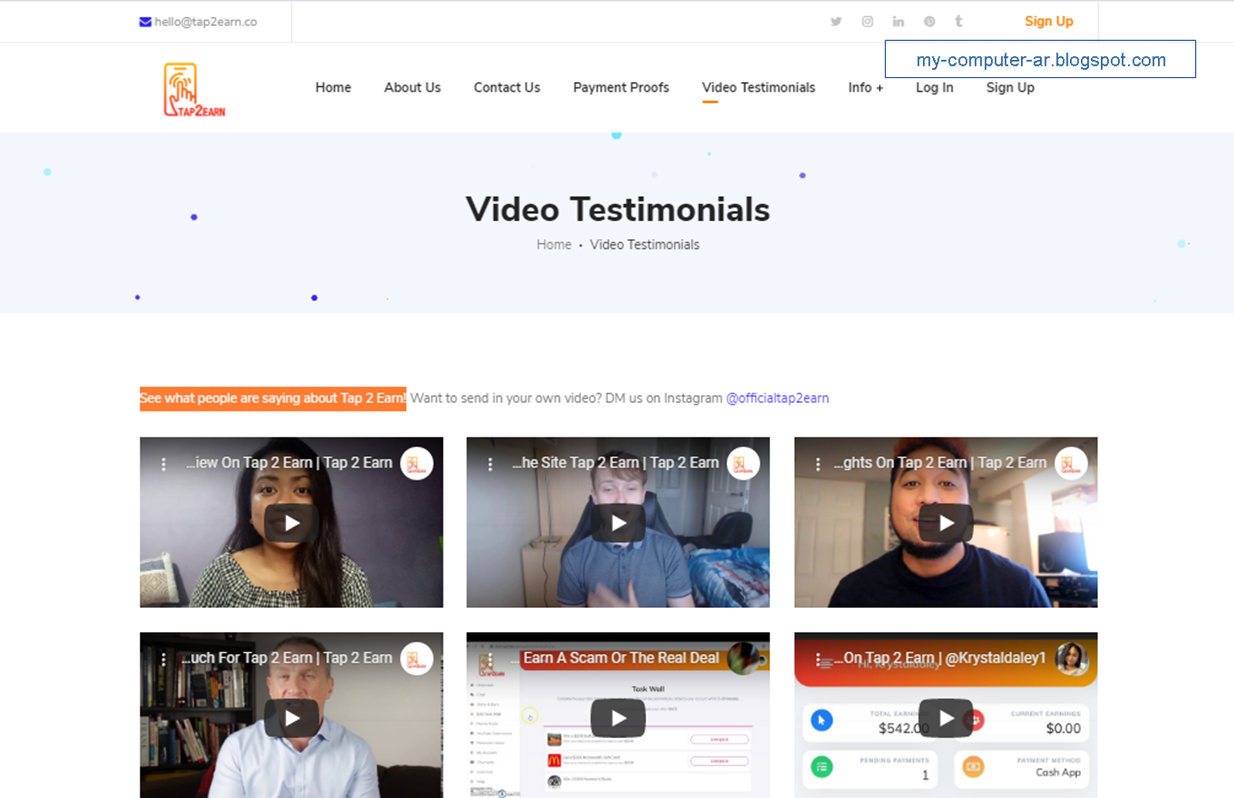
Task: Play 'Earn A Scam Or The Real Deal' video
Action: (618, 717)
